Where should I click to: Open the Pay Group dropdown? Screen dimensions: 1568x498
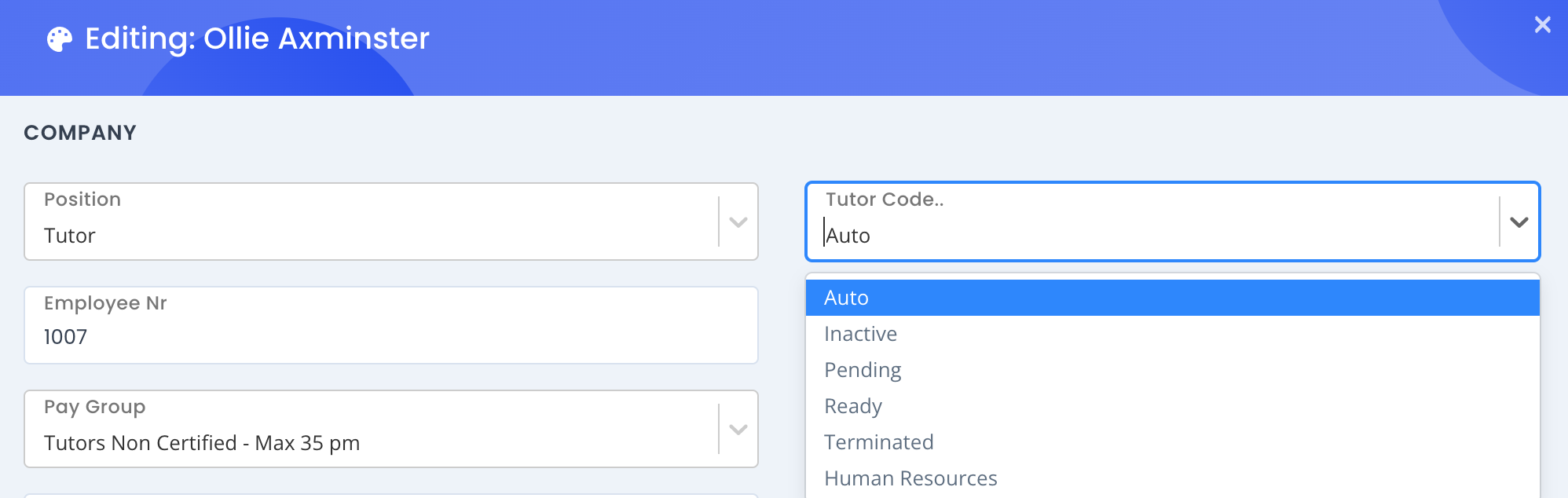[391, 429]
